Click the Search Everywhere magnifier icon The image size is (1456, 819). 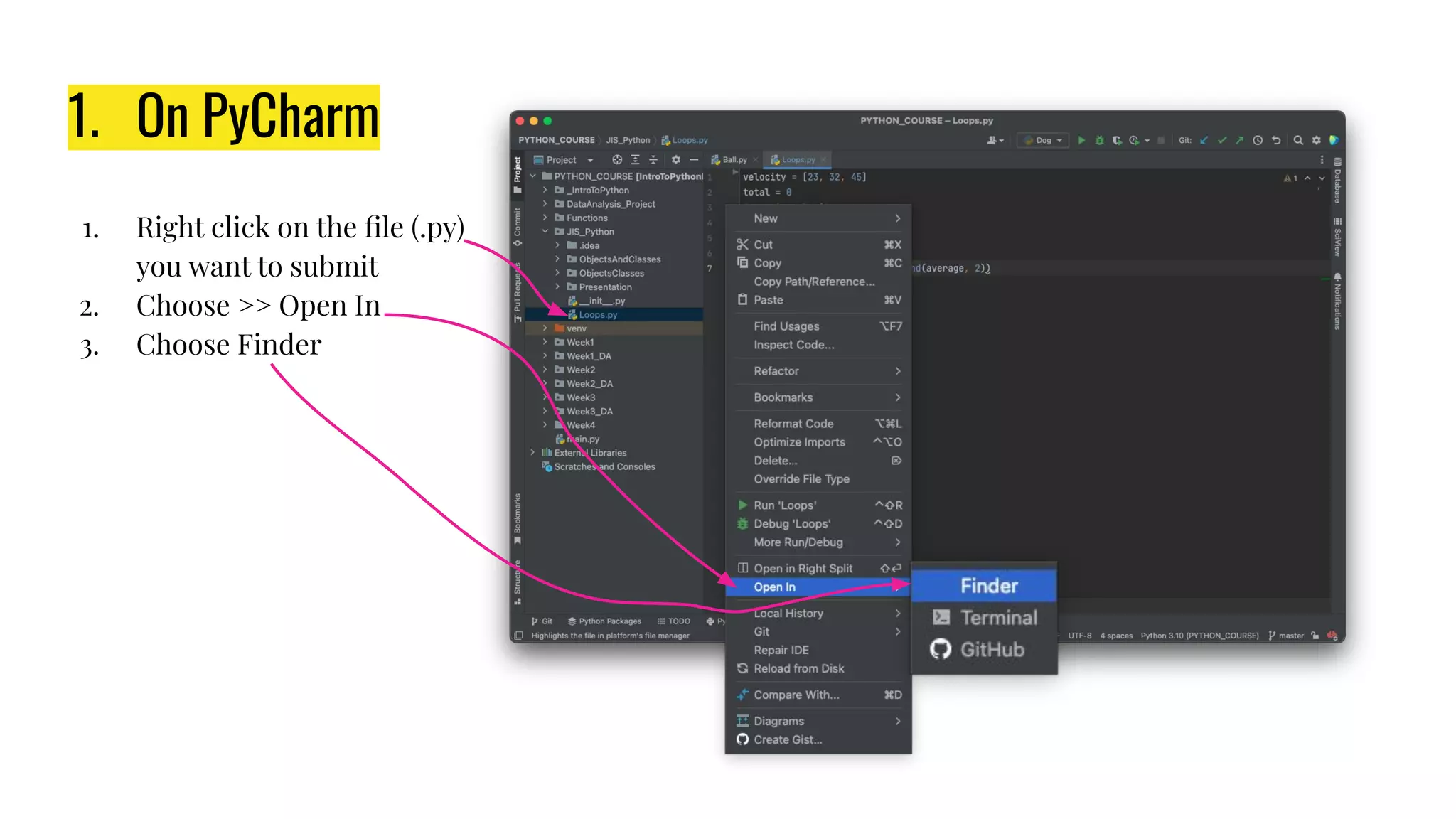point(1298,140)
